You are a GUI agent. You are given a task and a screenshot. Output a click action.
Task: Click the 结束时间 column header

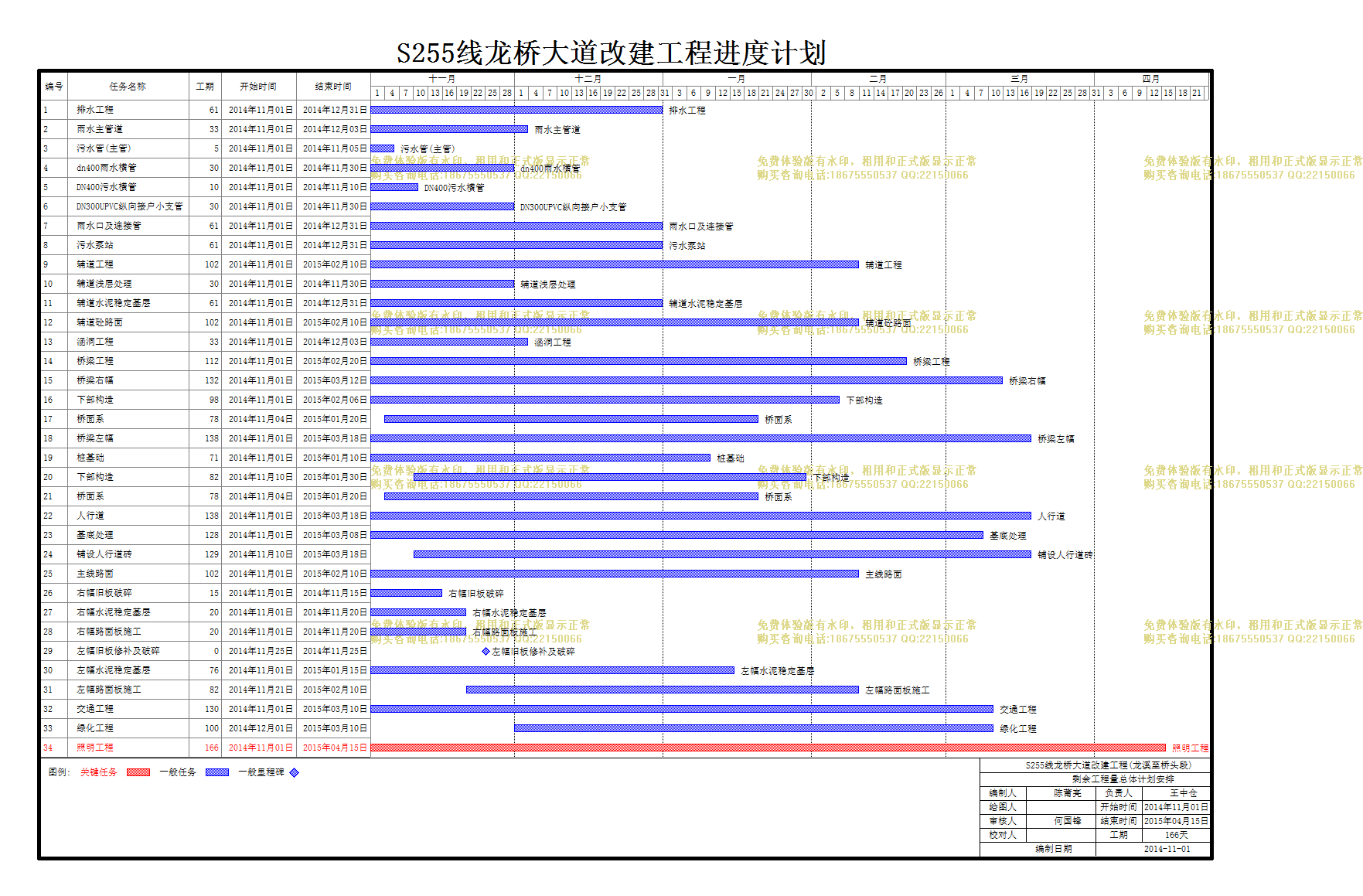(x=333, y=86)
